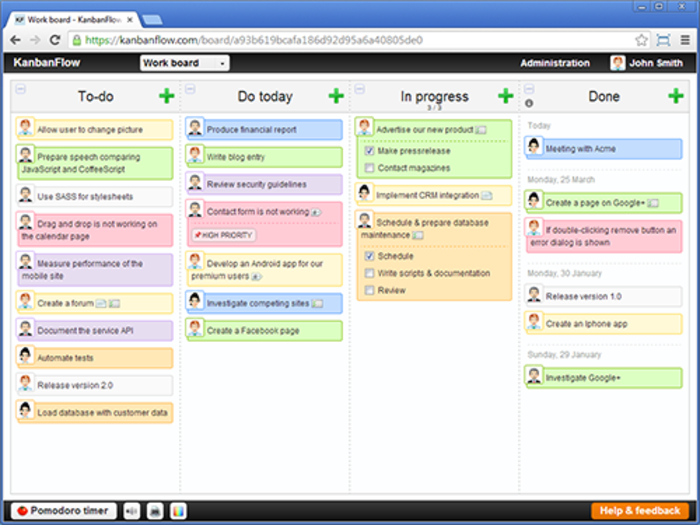Click the printer icon in the bottom bar
The width and height of the screenshot is (700, 525).
pos(155,511)
